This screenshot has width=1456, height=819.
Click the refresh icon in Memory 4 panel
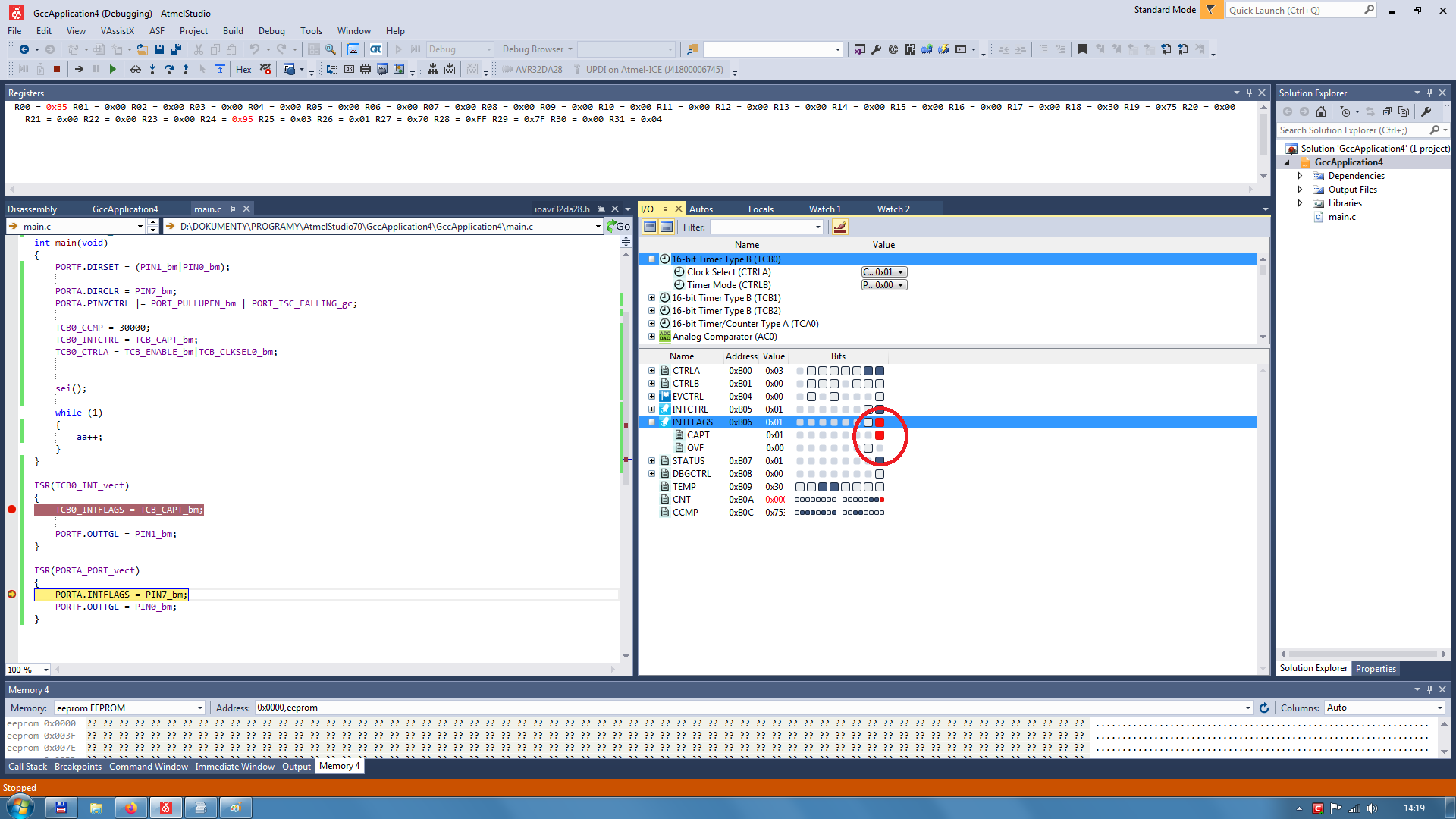(x=1264, y=708)
